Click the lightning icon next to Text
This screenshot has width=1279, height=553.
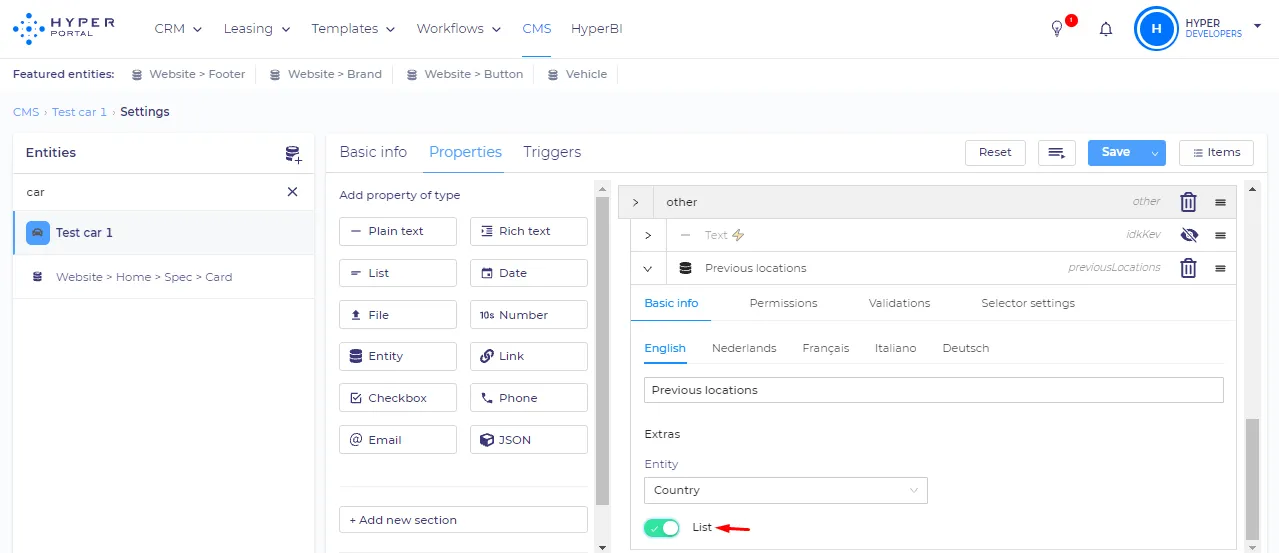[x=738, y=235]
